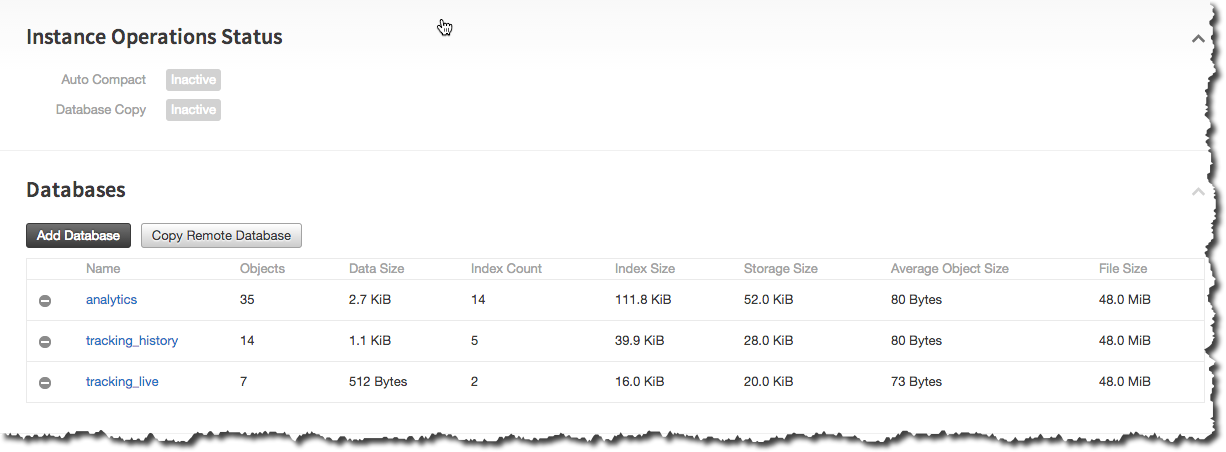
Task: Click the Index Size column header
Action: tap(645, 269)
